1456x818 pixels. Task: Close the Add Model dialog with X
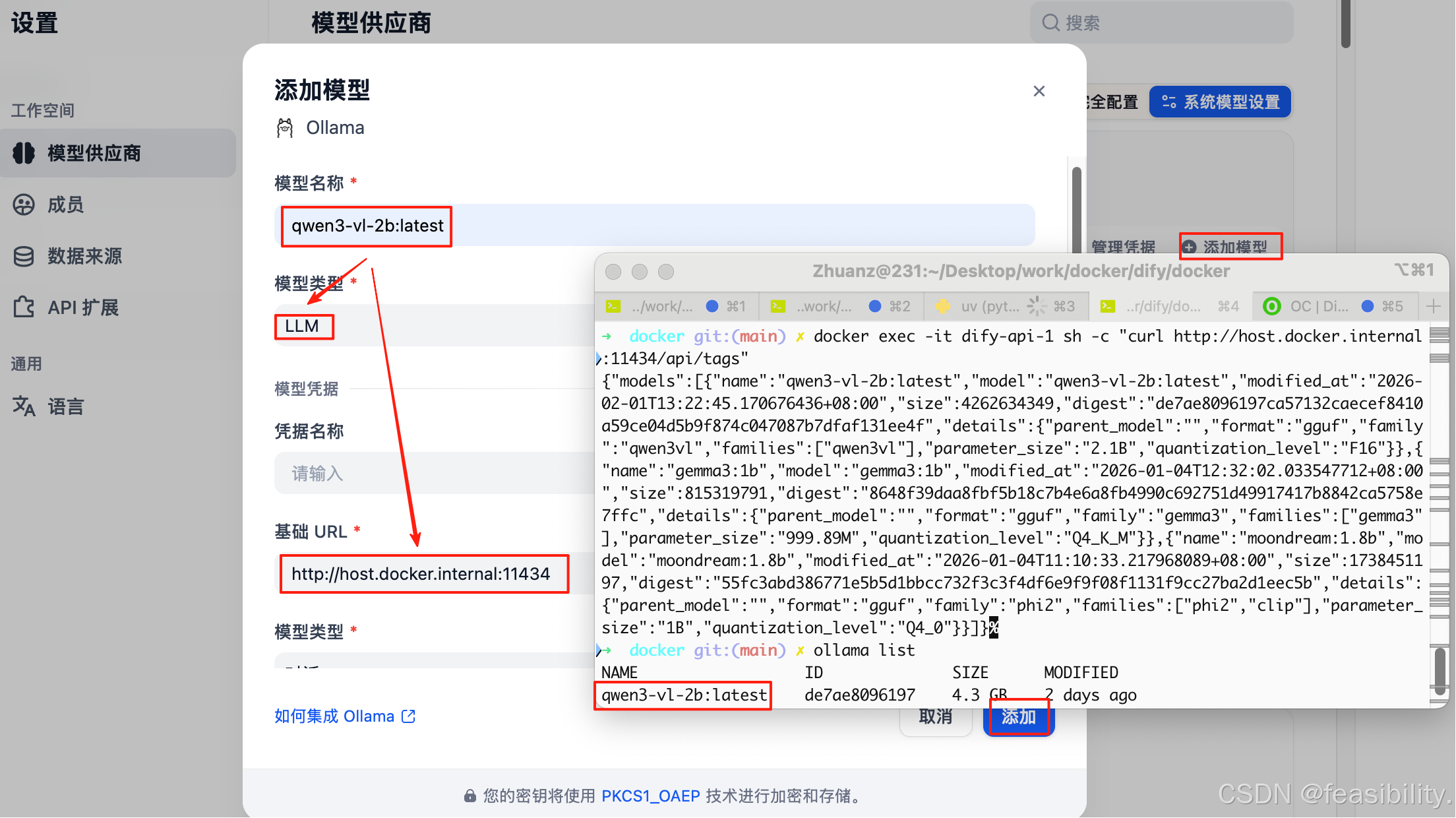(x=1039, y=91)
